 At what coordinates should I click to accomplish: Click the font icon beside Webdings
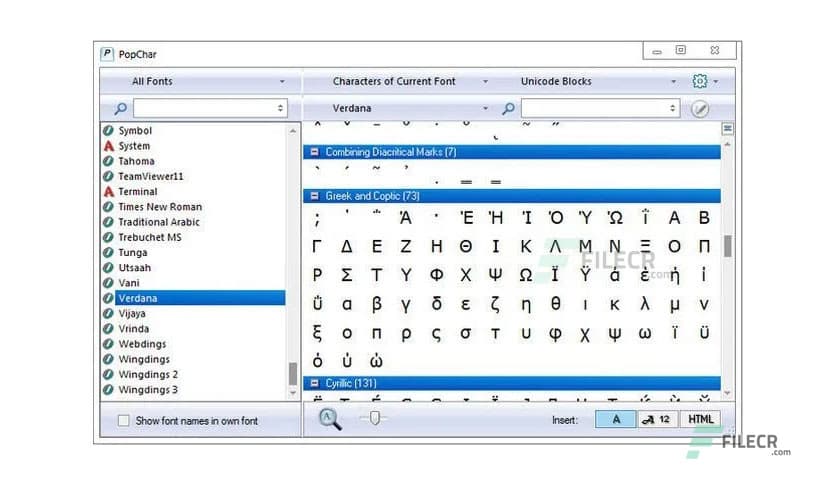(108, 344)
